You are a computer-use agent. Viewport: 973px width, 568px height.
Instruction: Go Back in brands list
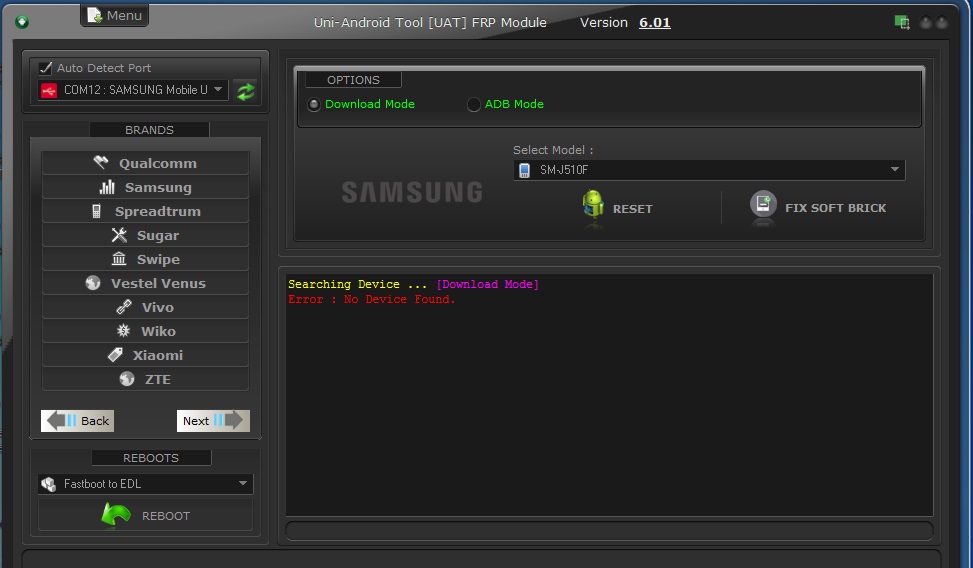tap(78, 421)
